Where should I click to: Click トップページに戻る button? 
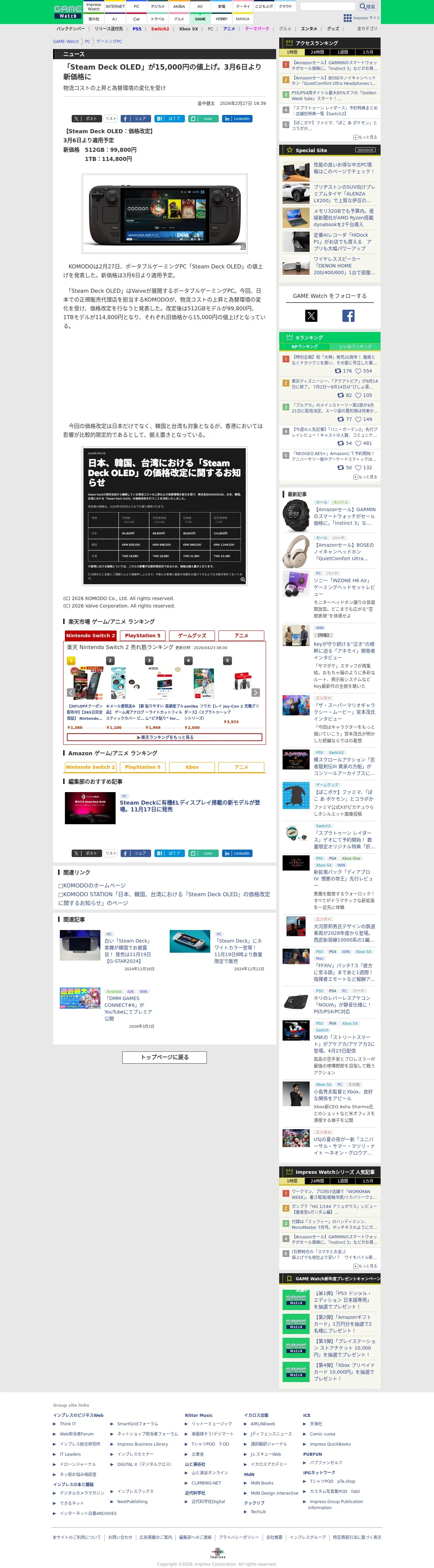click(165, 1057)
